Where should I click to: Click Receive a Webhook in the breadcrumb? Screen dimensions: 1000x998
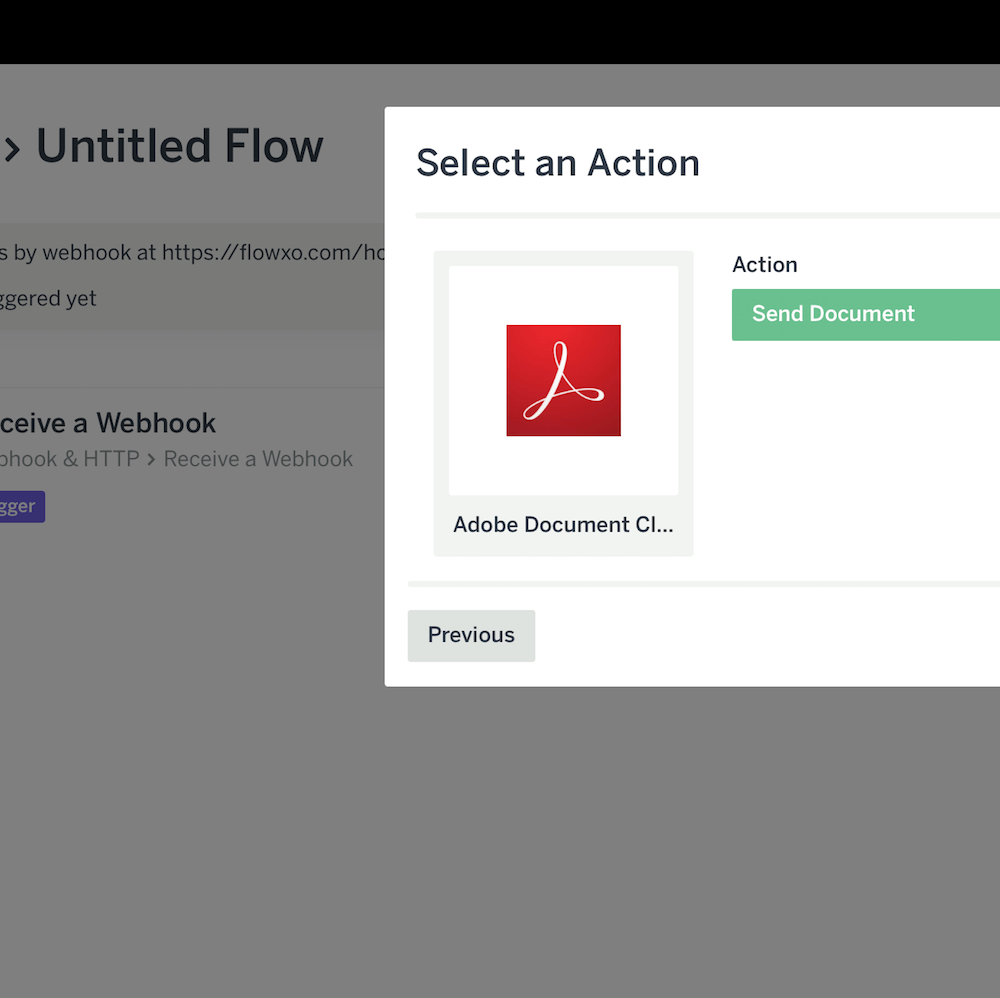[x=258, y=459]
